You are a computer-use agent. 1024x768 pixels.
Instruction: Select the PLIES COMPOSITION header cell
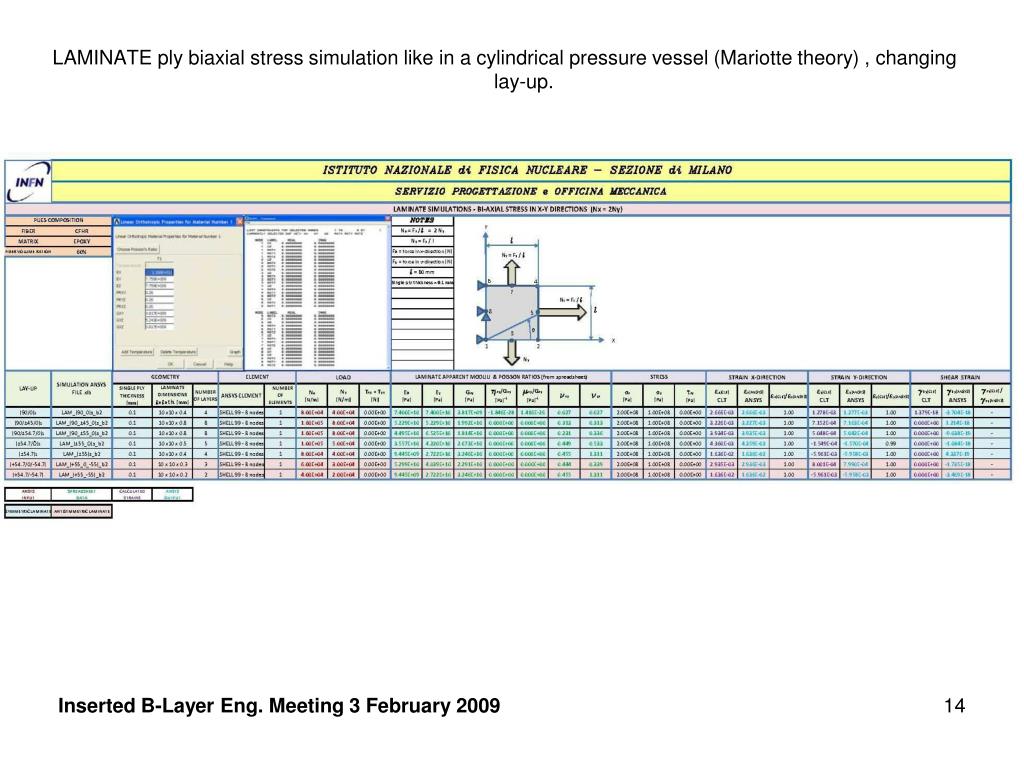click(x=58, y=220)
